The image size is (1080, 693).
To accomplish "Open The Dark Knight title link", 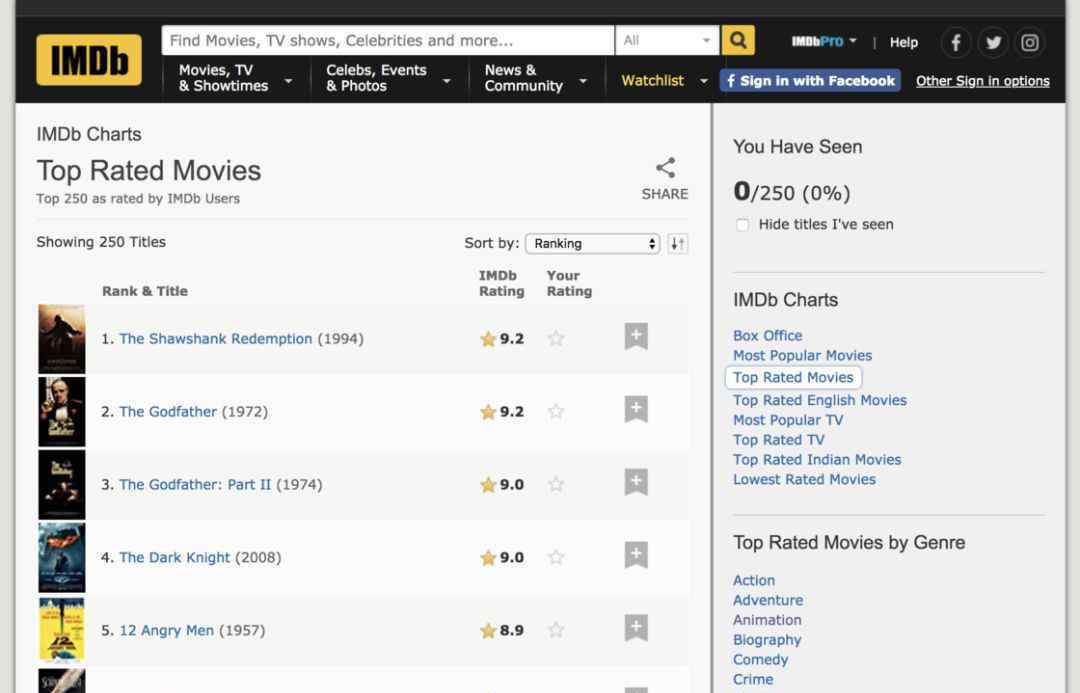I will coord(174,557).
